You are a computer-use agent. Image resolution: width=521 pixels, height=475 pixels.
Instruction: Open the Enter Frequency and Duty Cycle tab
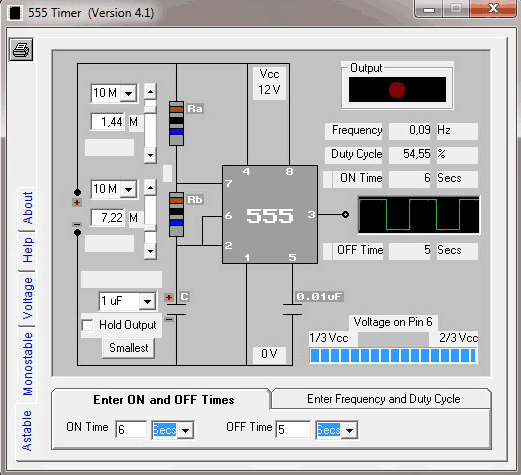[x=383, y=399]
